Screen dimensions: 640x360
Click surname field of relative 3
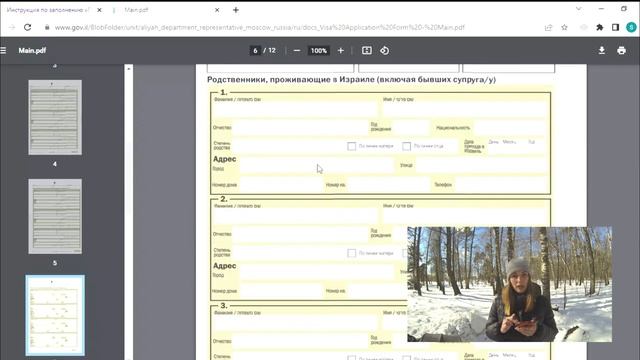pyautogui.click(x=295, y=323)
